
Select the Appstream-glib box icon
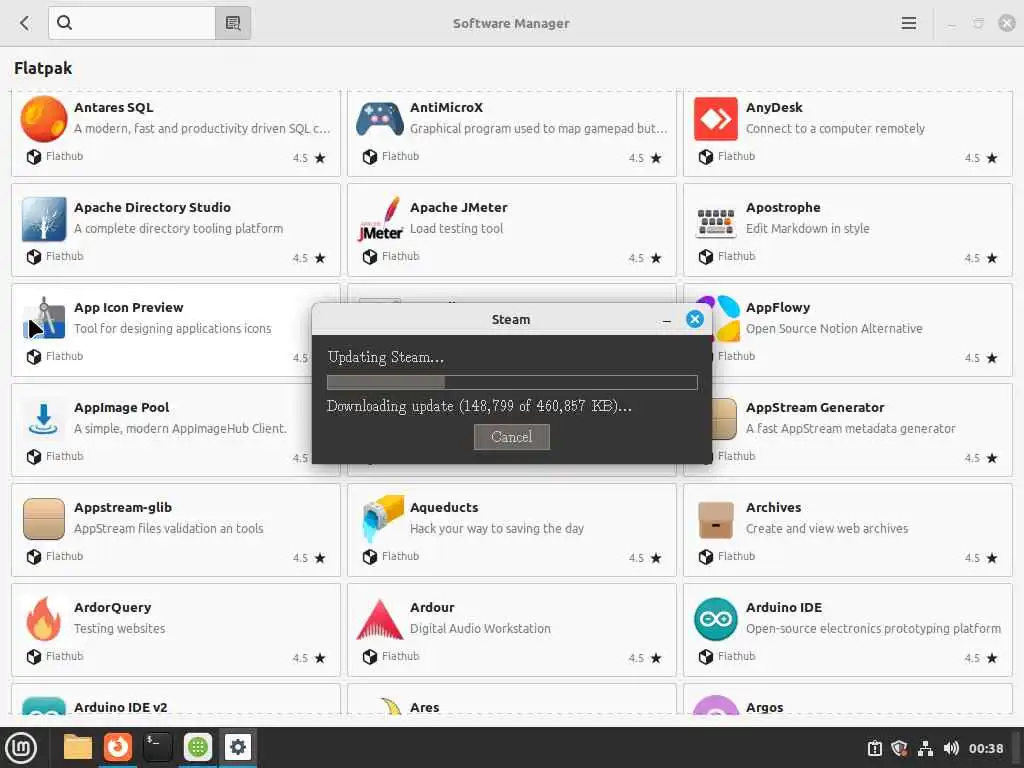[x=44, y=519]
